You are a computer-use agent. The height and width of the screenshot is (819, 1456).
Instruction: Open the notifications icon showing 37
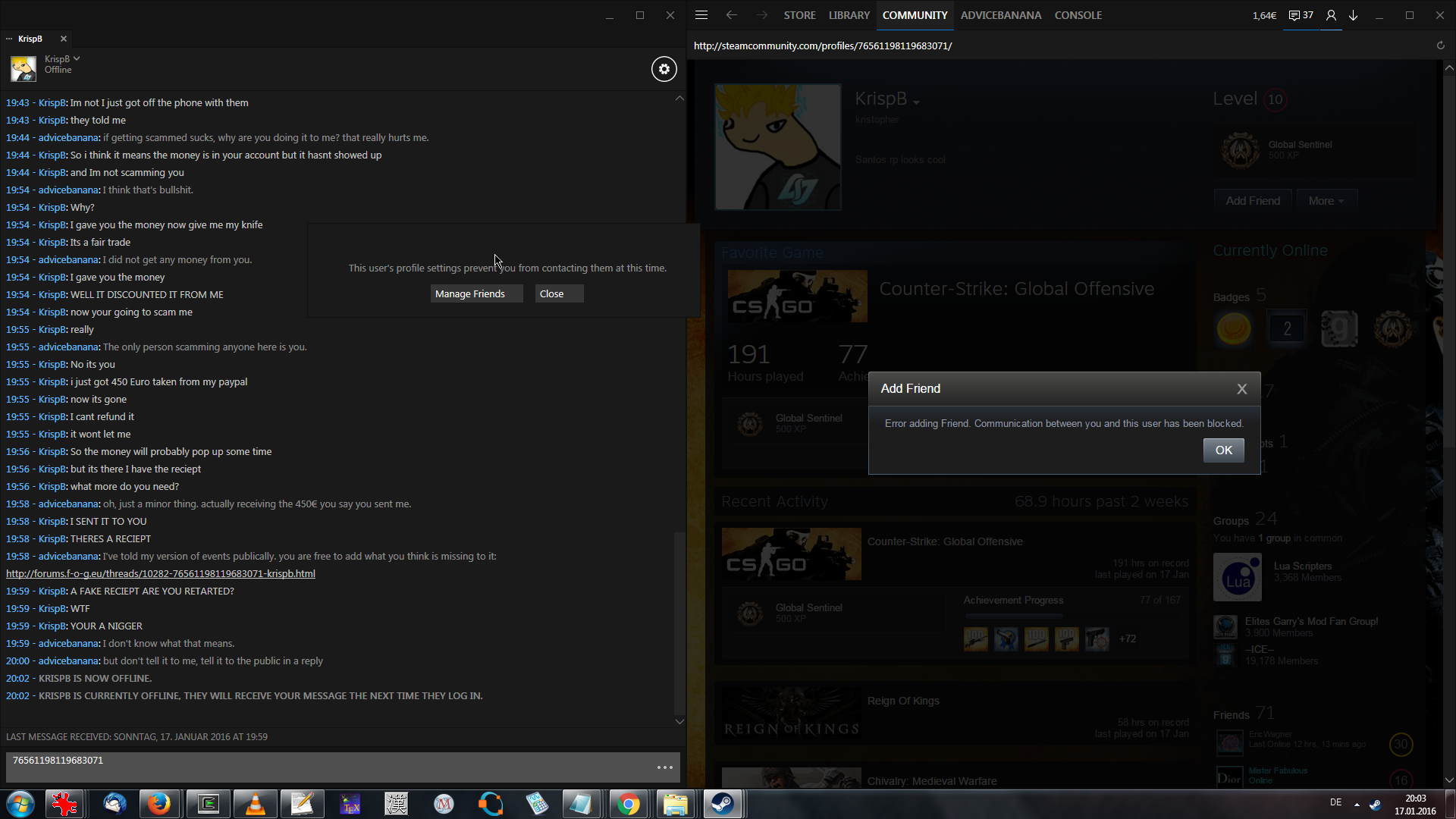pyautogui.click(x=1301, y=15)
